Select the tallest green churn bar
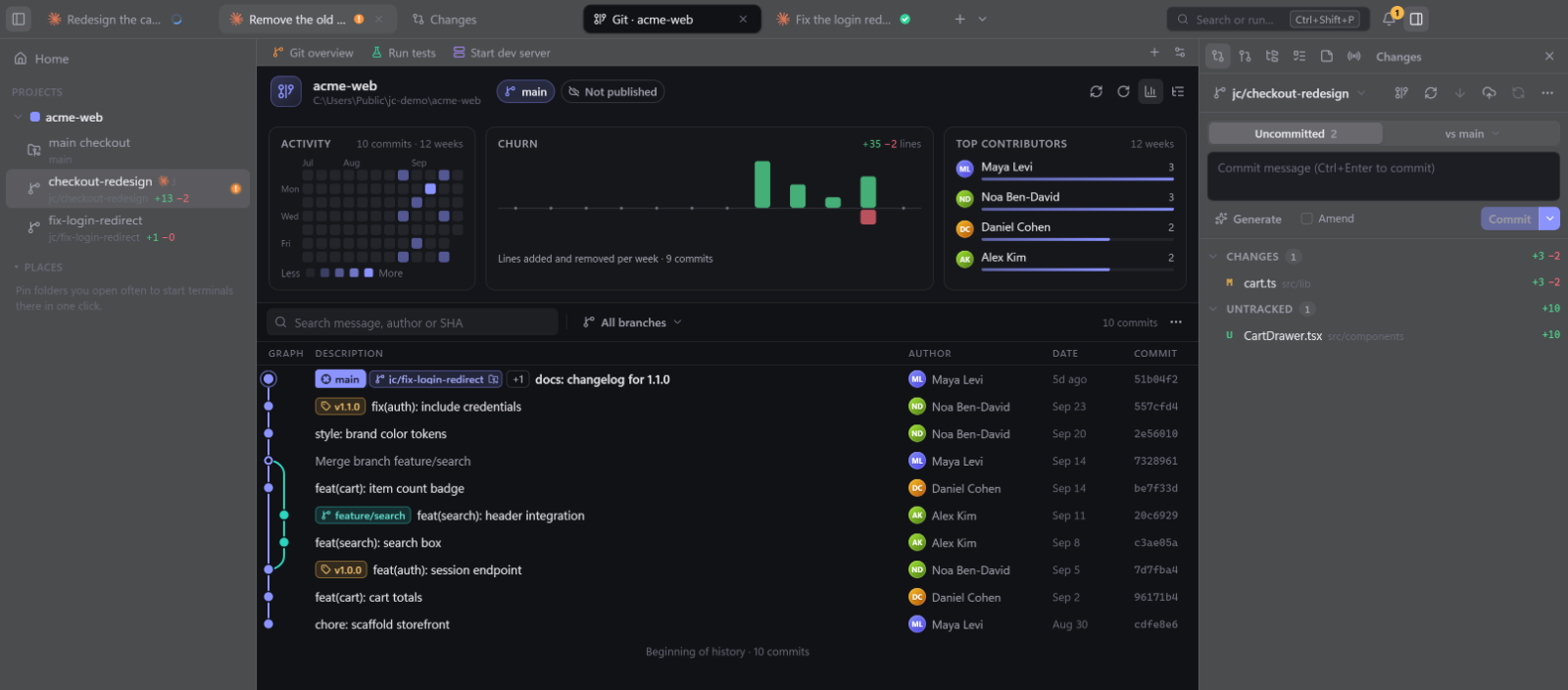Image resolution: width=1568 pixels, height=690 pixels. tap(762, 184)
